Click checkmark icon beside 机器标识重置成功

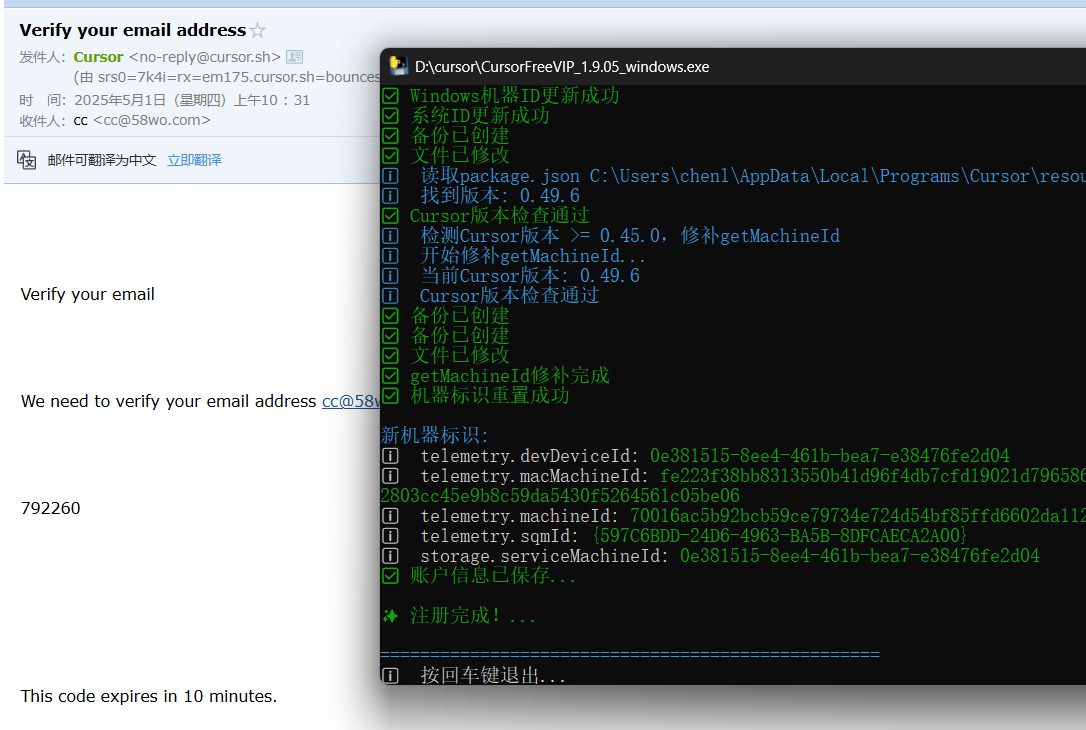tap(391, 396)
